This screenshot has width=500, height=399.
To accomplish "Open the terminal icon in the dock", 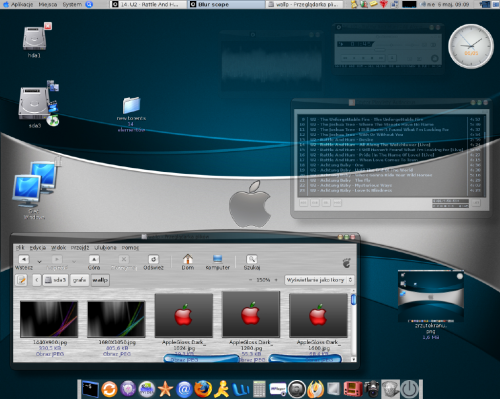I will click(90, 389).
